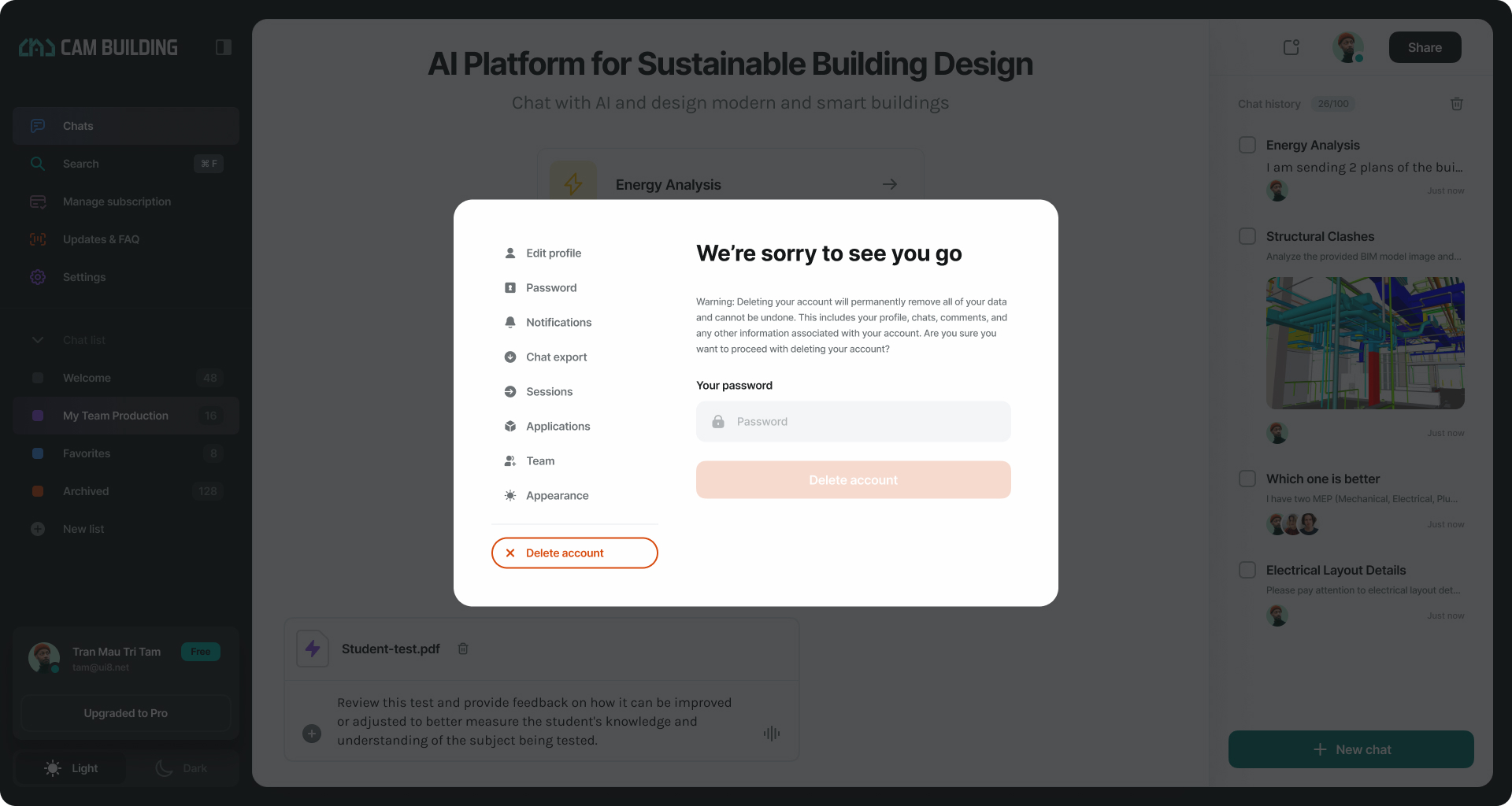The height and width of the screenshot is (806, 1512).
Task: Check the Structural Clashes chat checkbox
Action: tap(1247, 236)
